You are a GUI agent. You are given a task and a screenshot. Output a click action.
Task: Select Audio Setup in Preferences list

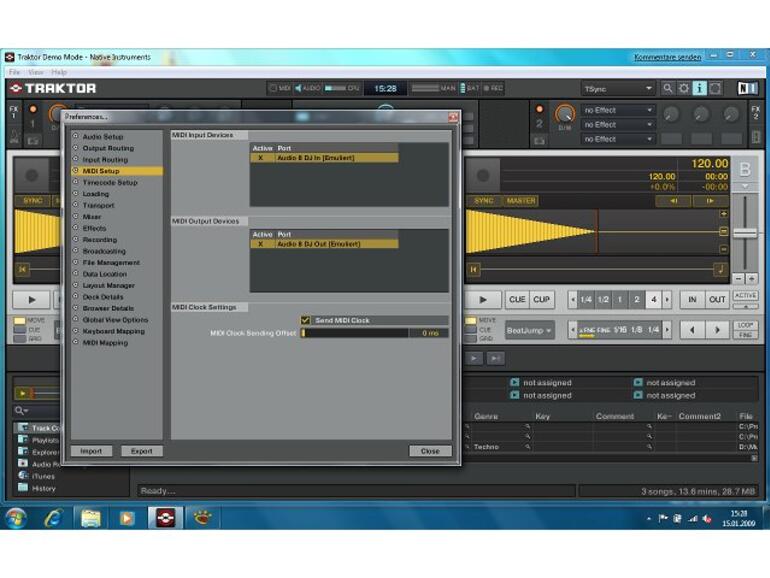[x=103, y=137]
